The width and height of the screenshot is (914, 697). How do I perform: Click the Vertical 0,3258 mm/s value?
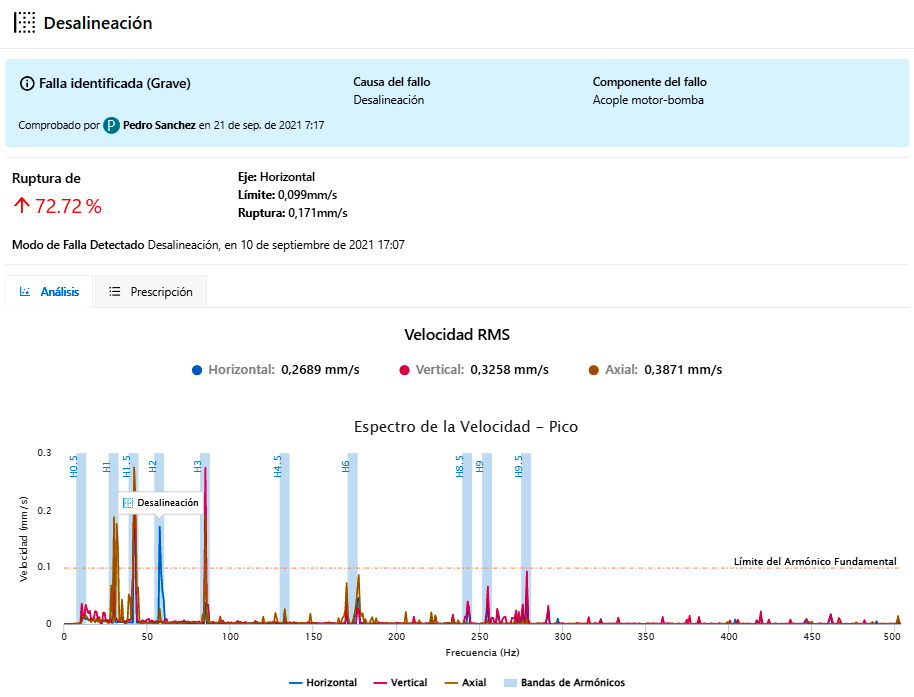coord(509,370)
